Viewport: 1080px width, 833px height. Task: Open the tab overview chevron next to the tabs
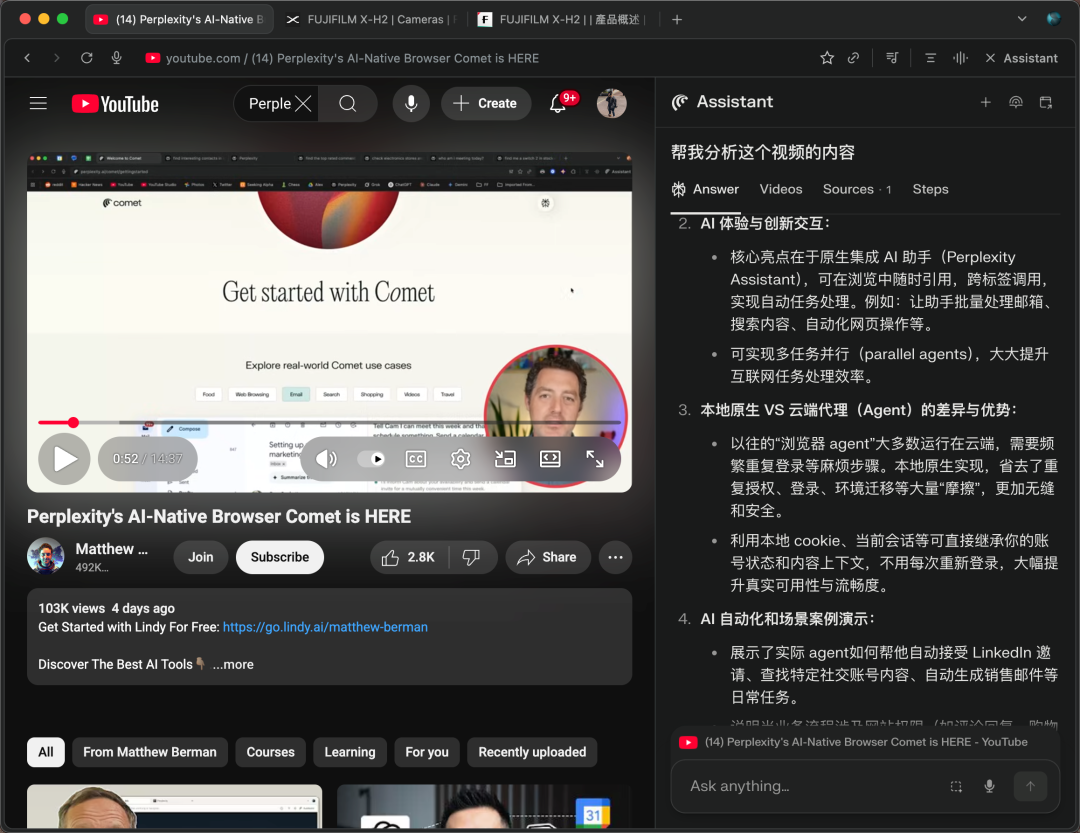pyautogui.click(x=1022, y=19)
